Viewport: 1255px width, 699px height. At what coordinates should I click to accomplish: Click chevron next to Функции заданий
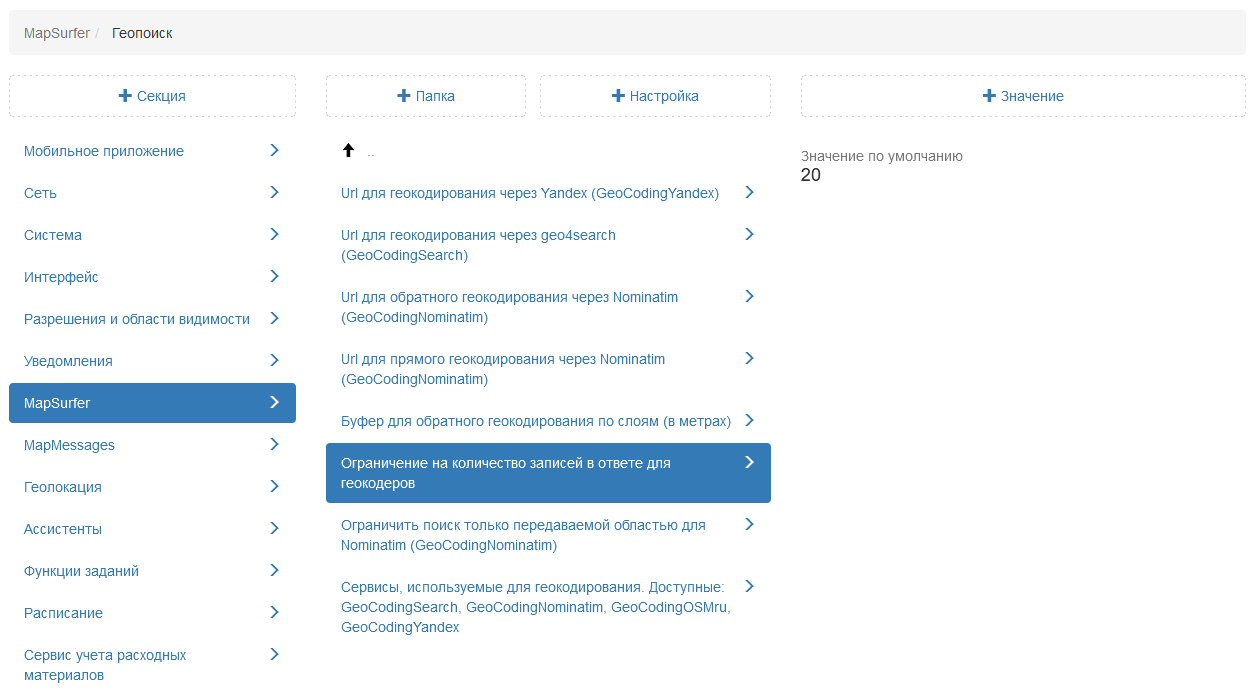coord(274,570)
